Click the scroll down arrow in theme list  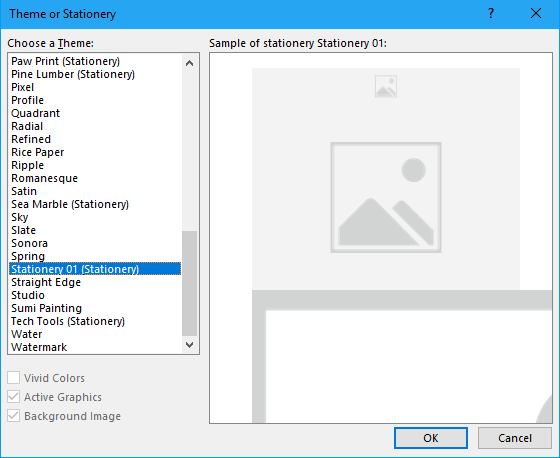(x=190, y=345)
